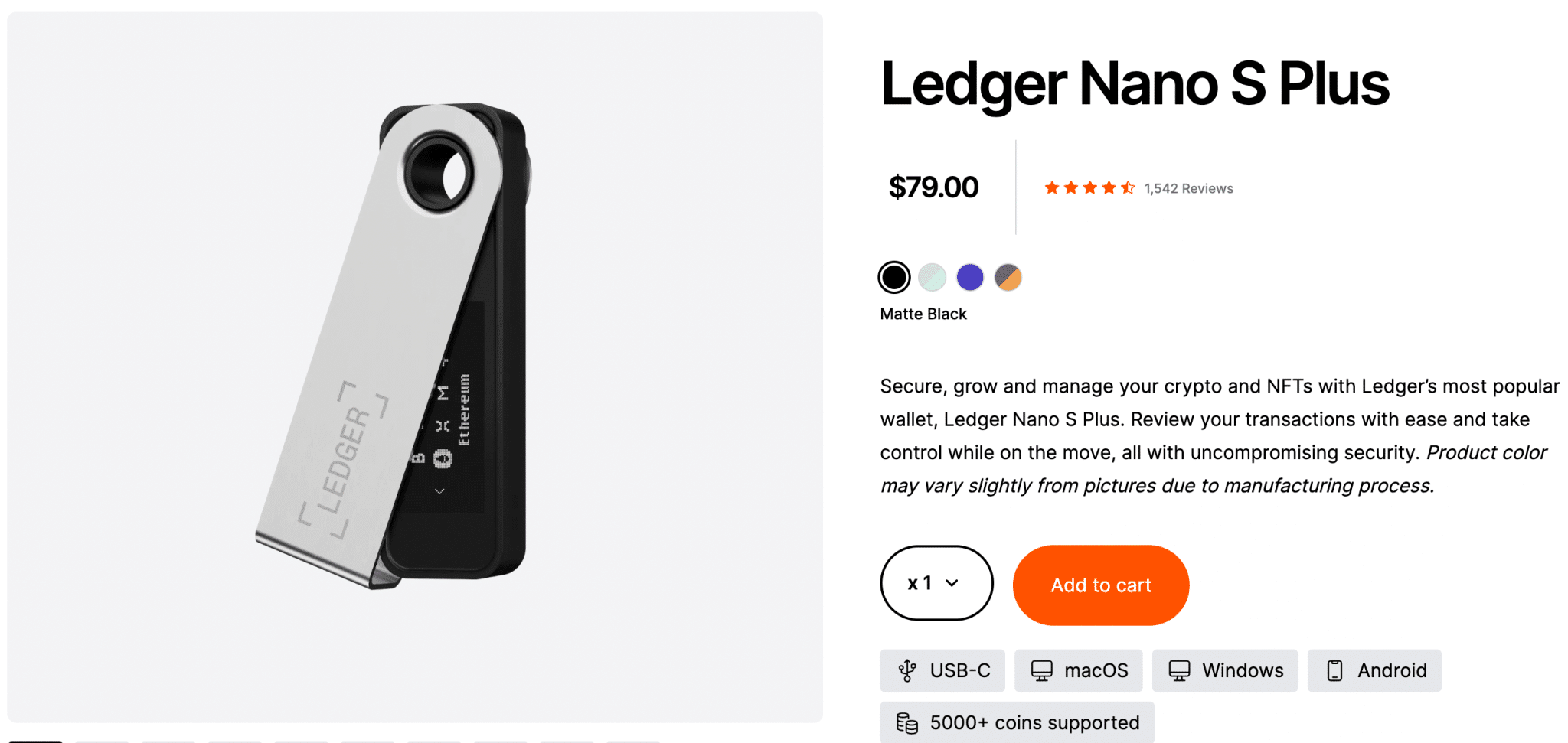Select the Matte Black color swatch
The height and width of the screenshot is (743, 1568).
pyautogui.click(x=894, y=277)
